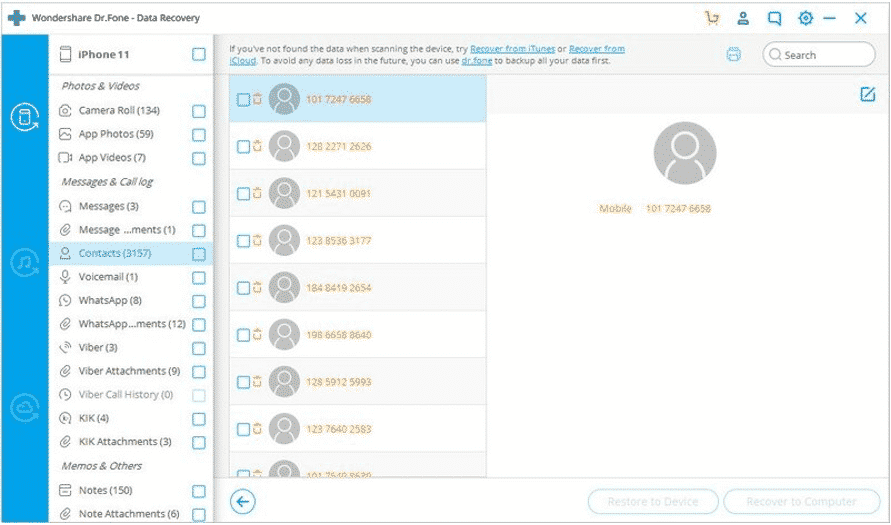Image resolution: width=891 pixels, height=525 pixels.
Task: Open the Voicemail (1) category
Action: (108, 277)
